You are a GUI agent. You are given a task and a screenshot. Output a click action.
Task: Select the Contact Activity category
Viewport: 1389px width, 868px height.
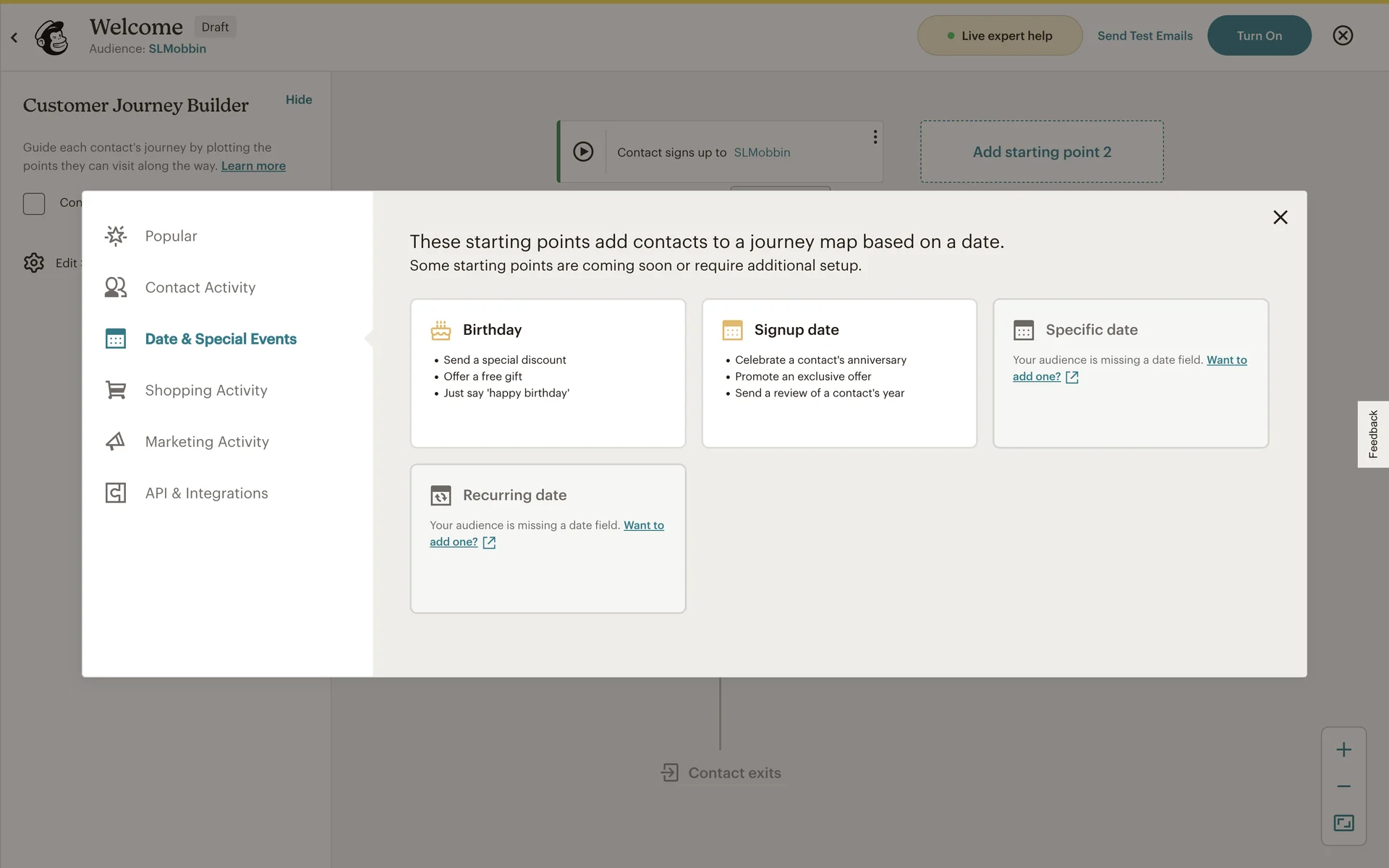(200, 287)
